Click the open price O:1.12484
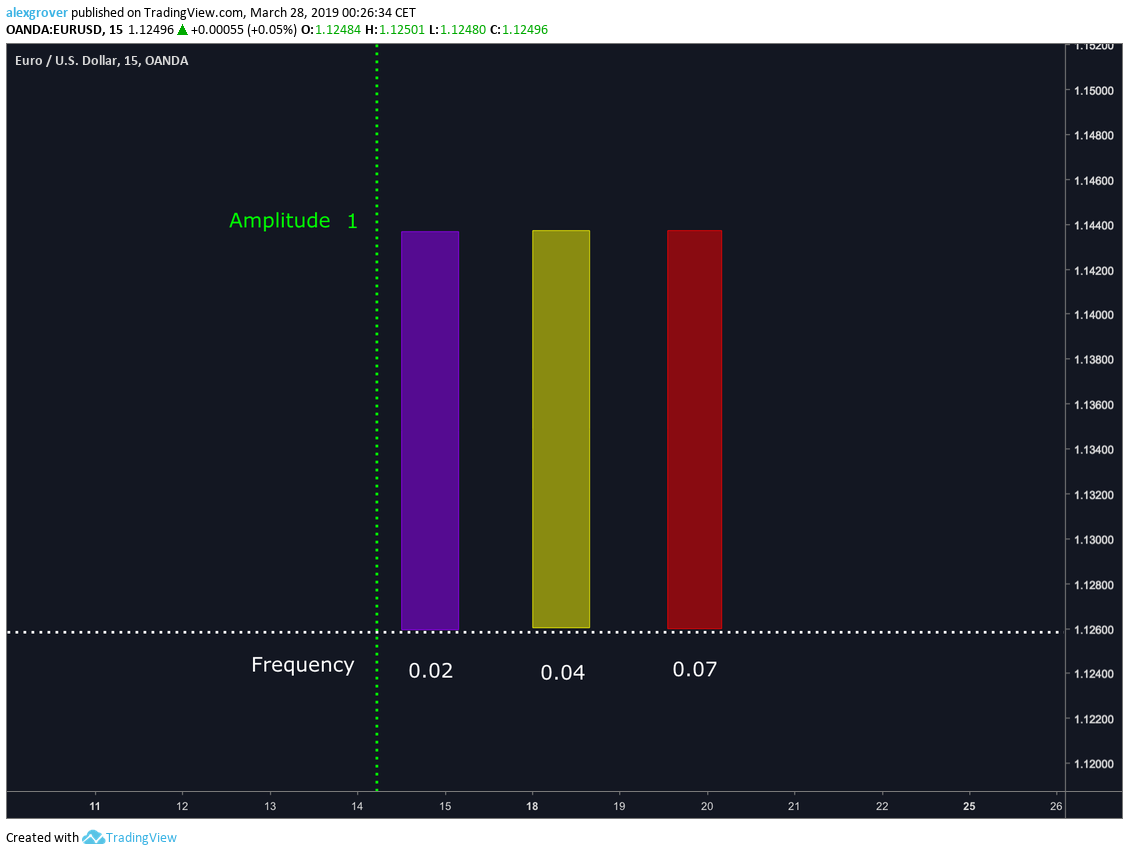This screenshot has height=855, width=1129. click(330, 30)
